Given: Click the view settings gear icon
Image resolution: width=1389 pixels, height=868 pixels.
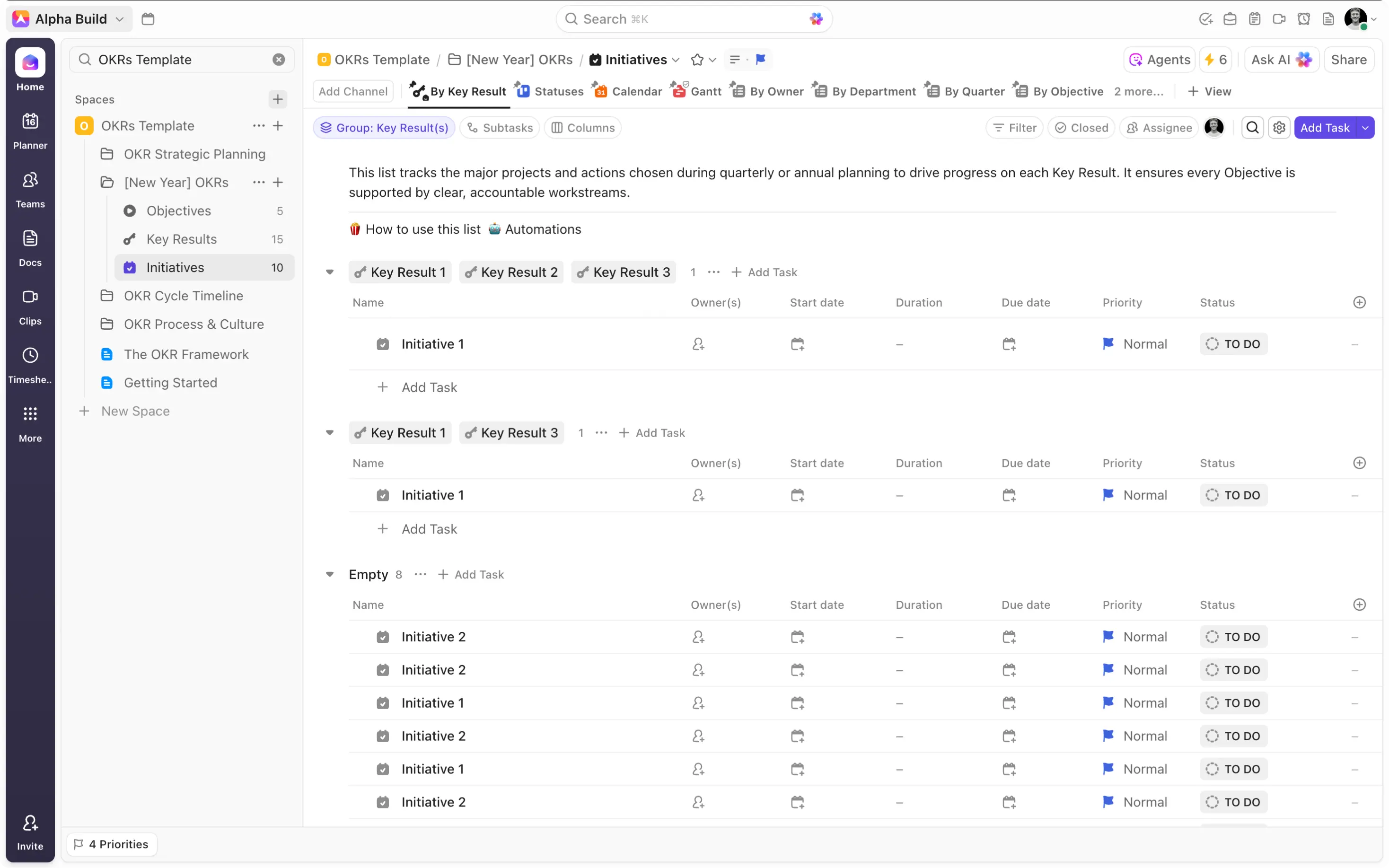Looking at the screenshot, I should coord(1279,127).
